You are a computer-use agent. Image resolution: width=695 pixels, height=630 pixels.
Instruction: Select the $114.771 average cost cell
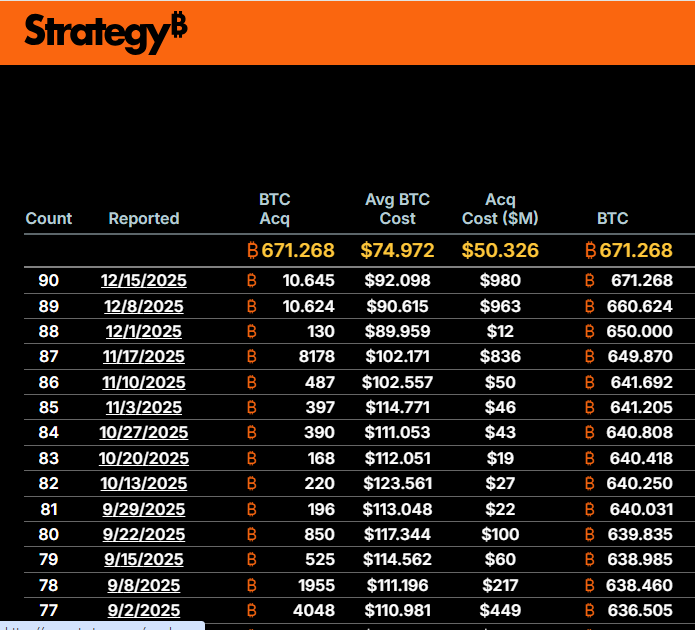tap(398, 407)
